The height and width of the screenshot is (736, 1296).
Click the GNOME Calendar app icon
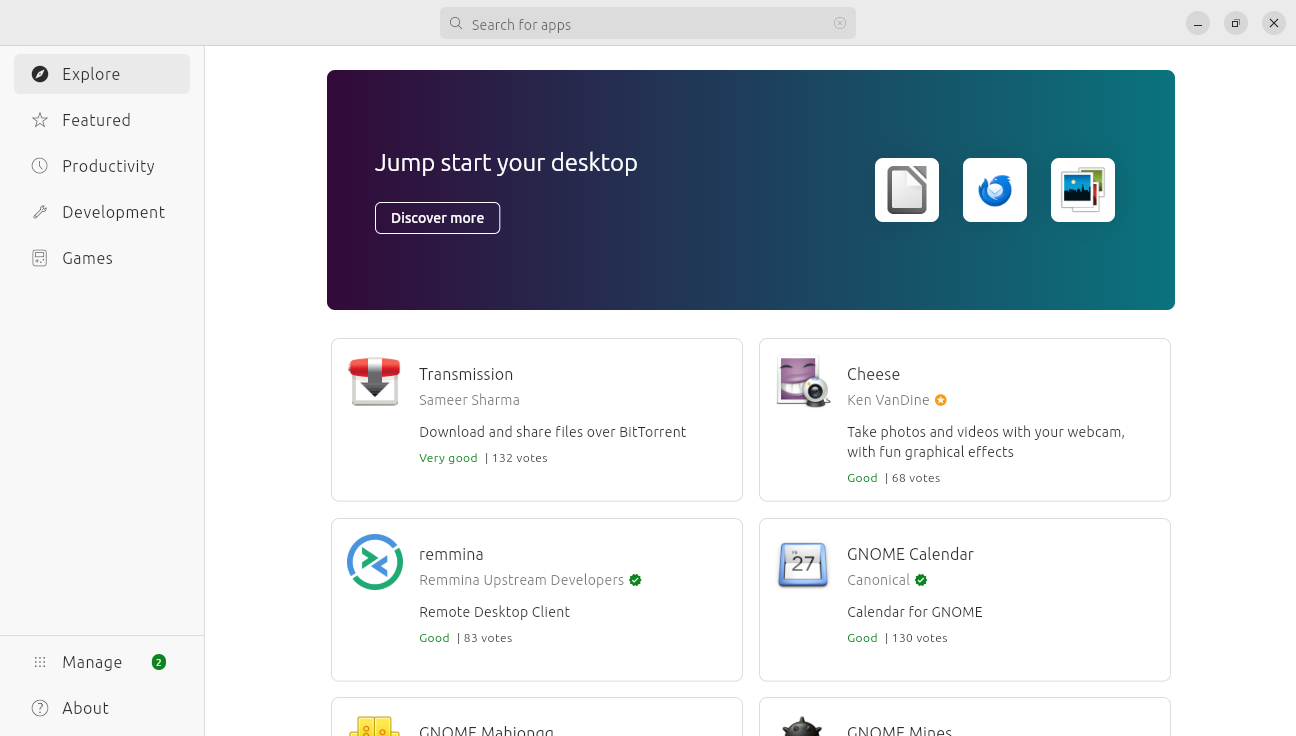tap(803, 565)
